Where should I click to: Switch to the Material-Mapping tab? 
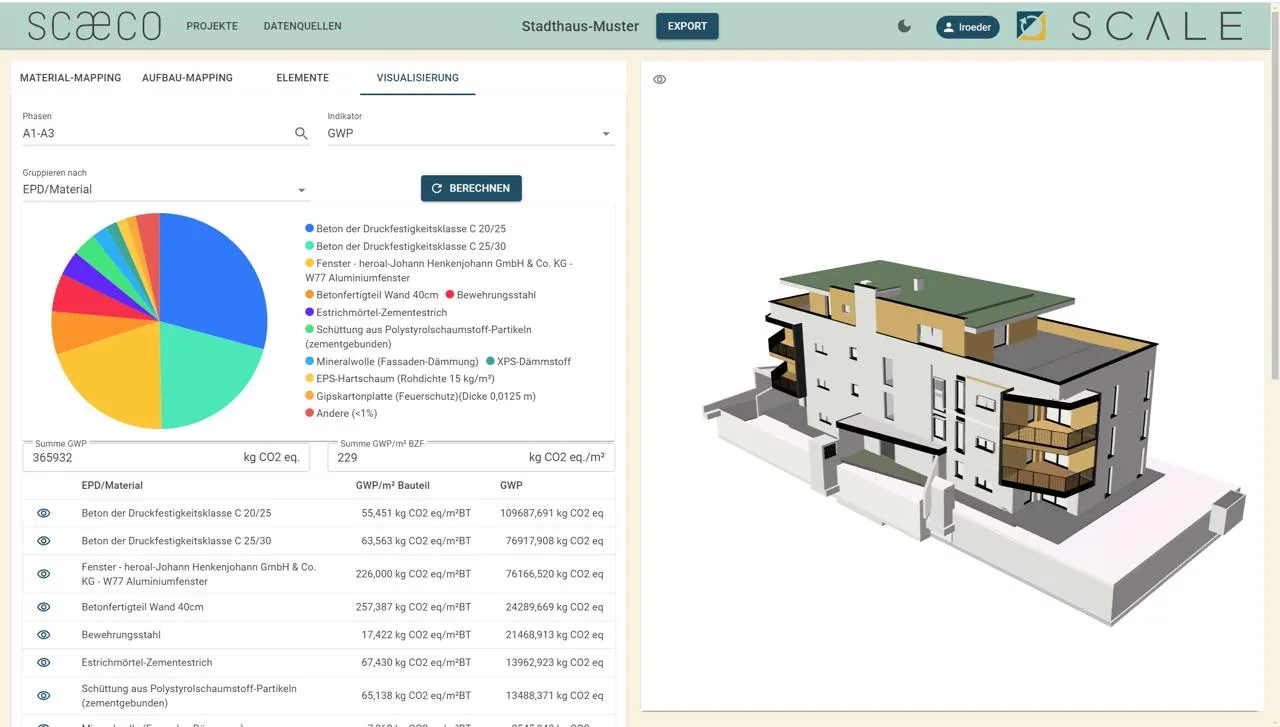(x=70, y=78)
